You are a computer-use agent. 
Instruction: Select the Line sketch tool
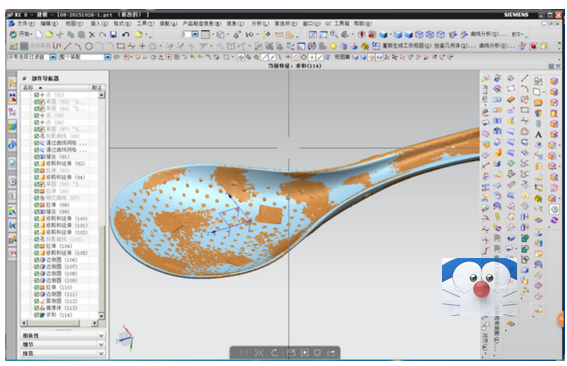(x=68, y=46)
